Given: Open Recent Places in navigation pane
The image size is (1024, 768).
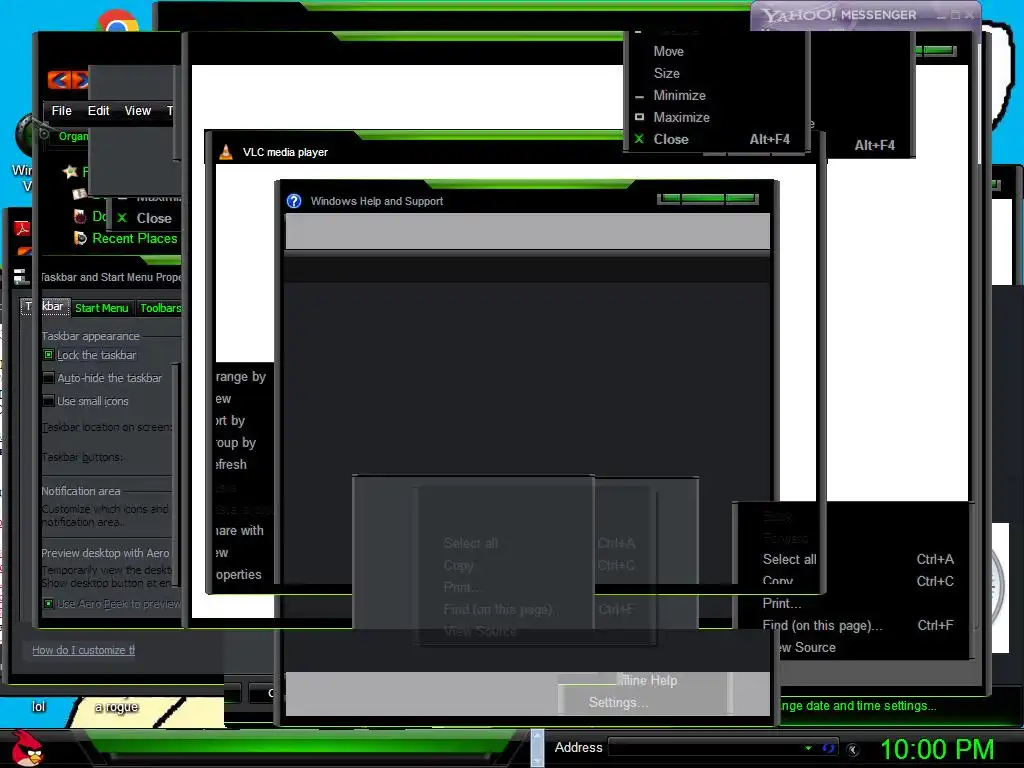Looking at the screenshot, I should (135, 238).
